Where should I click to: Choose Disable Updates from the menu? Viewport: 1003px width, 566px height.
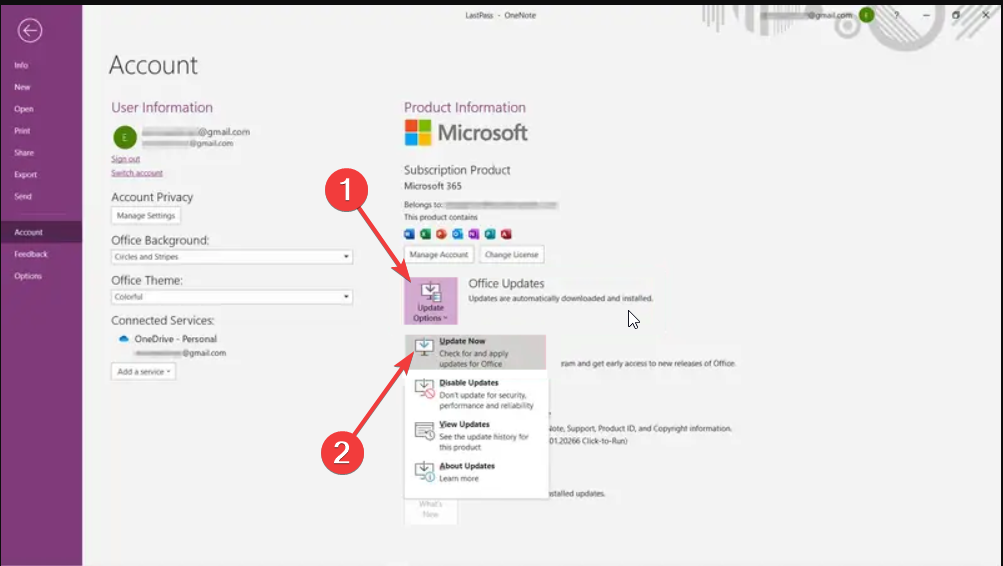click(x=475, y=394)
